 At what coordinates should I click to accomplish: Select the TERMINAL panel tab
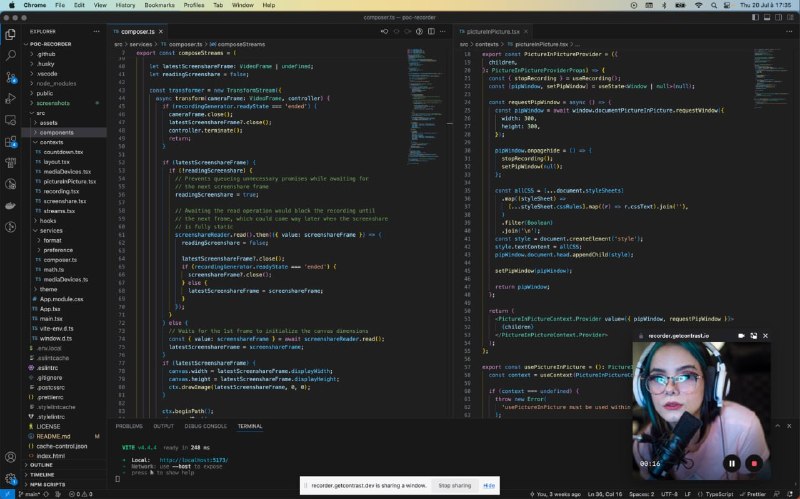(x=250, y=426)
